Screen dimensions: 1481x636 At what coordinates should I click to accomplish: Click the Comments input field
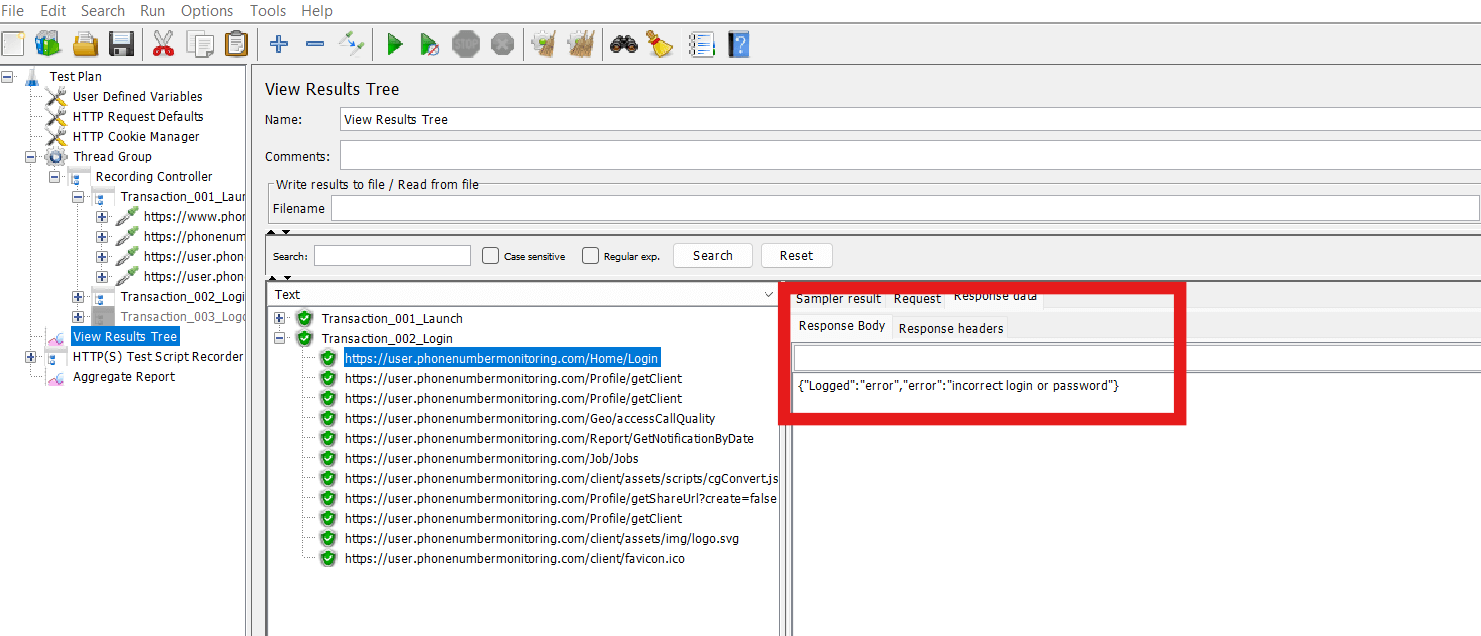point(910,156)
